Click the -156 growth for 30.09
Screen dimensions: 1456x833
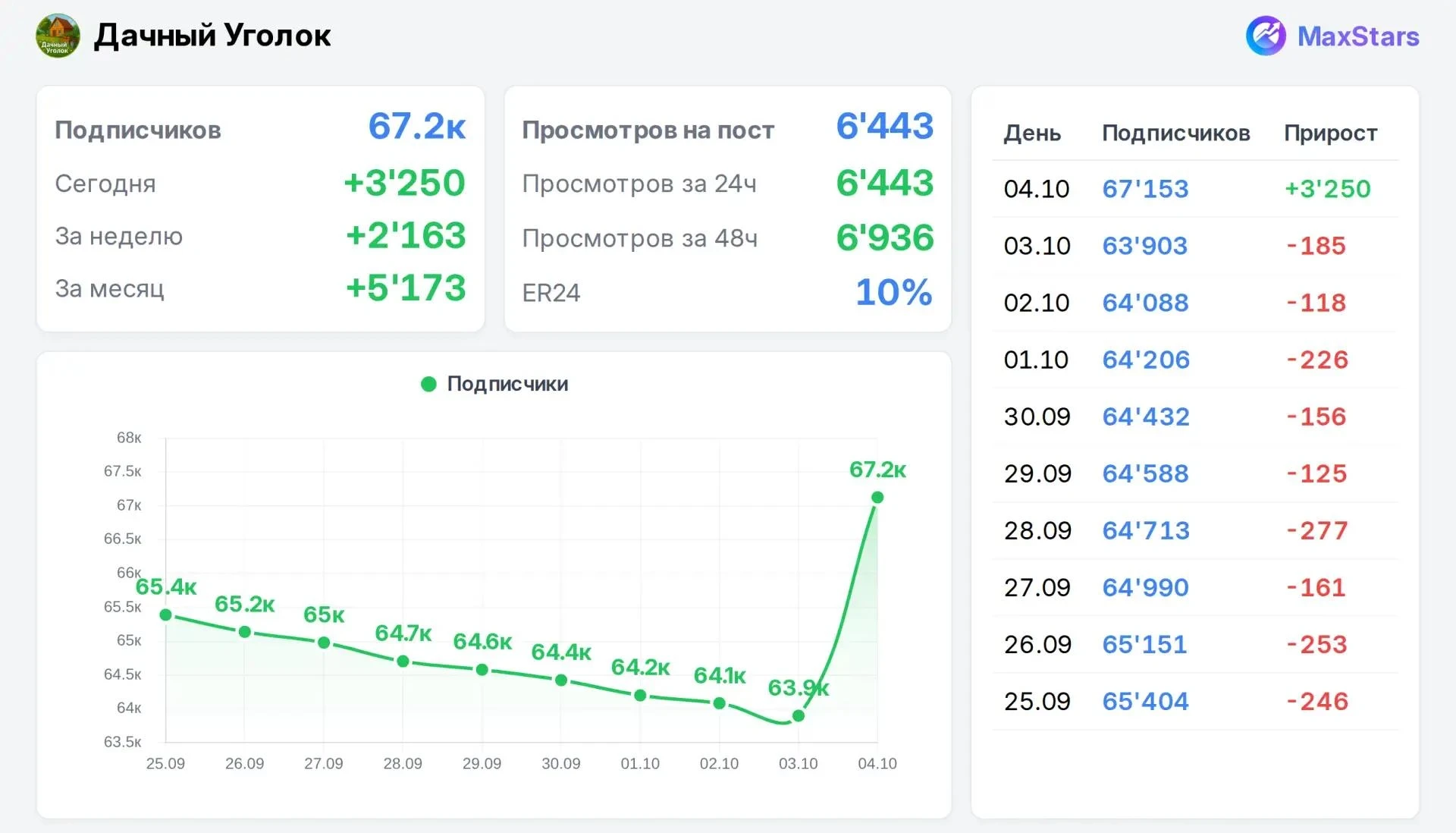(1316, 416)
